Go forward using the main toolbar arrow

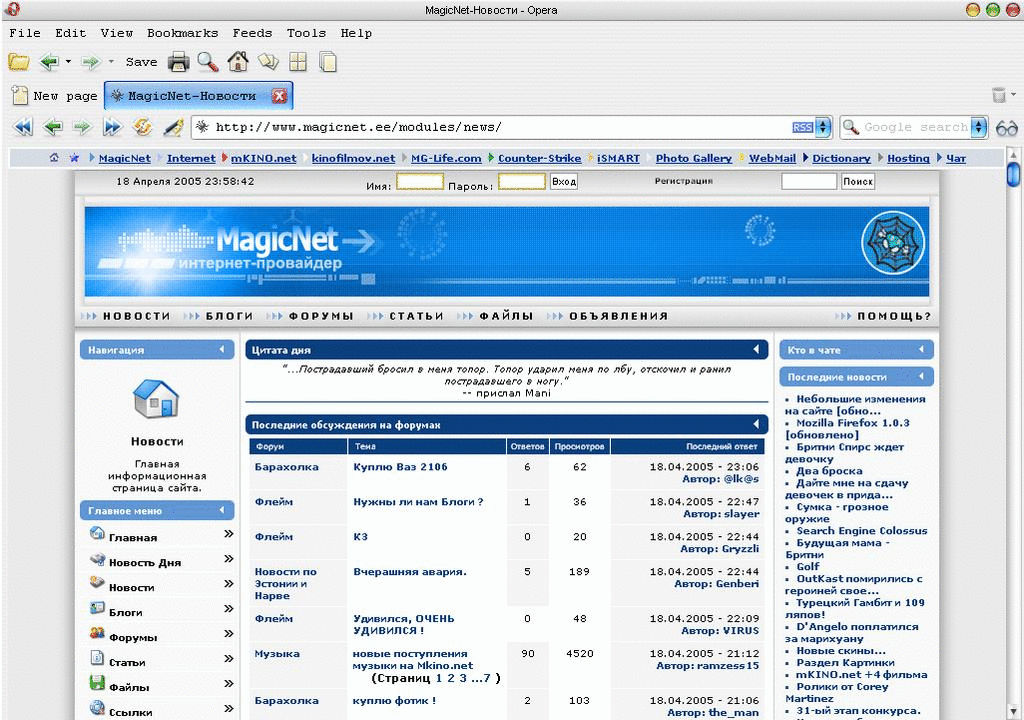pyautogui.click(x=91, y=62)
